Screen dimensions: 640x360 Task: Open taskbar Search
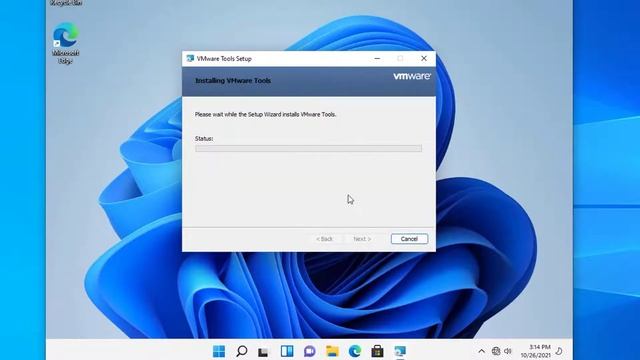pyautogui.click(x=242, y=351)
